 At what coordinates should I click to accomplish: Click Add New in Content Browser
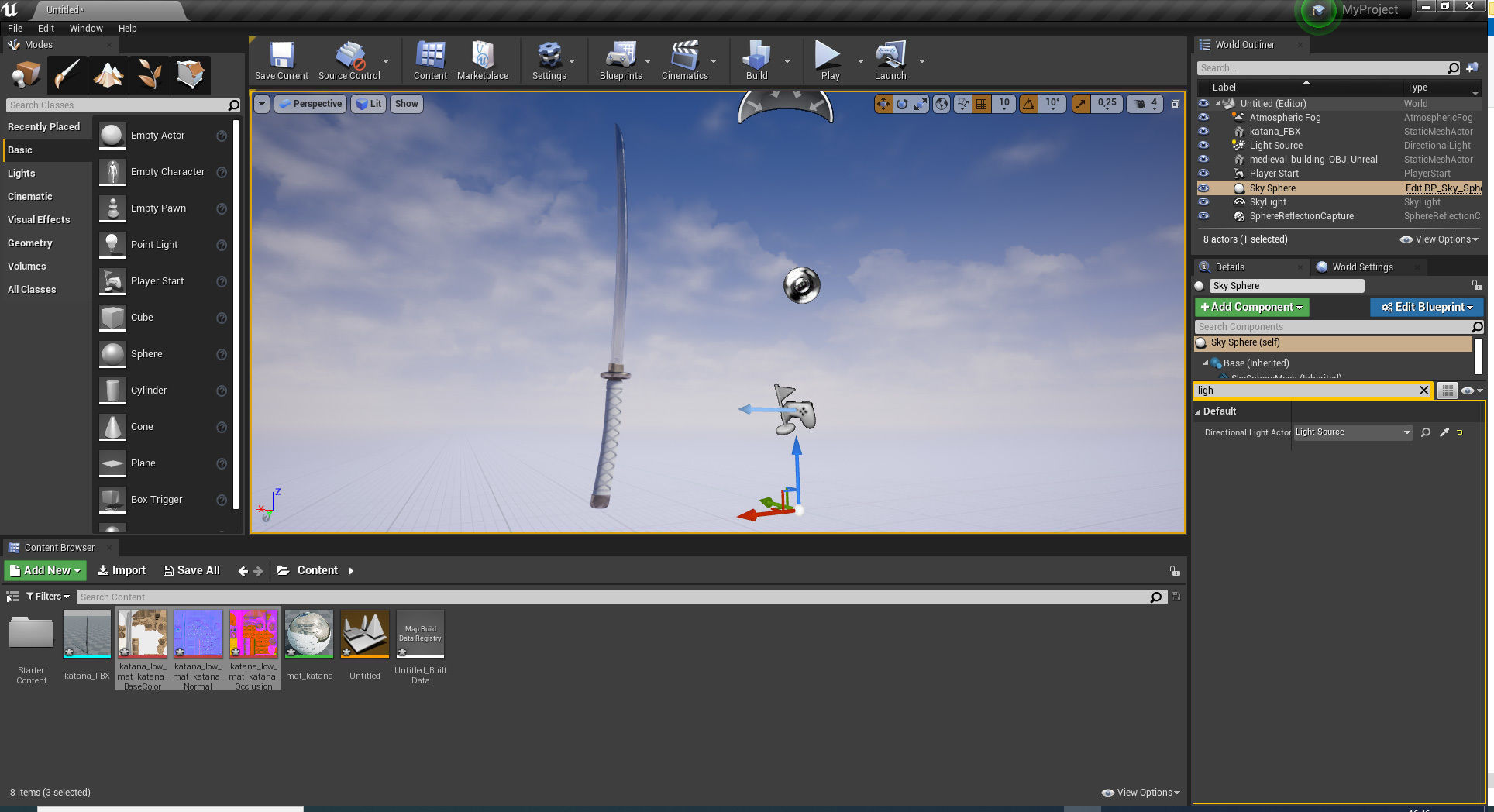tap(45, 571)
